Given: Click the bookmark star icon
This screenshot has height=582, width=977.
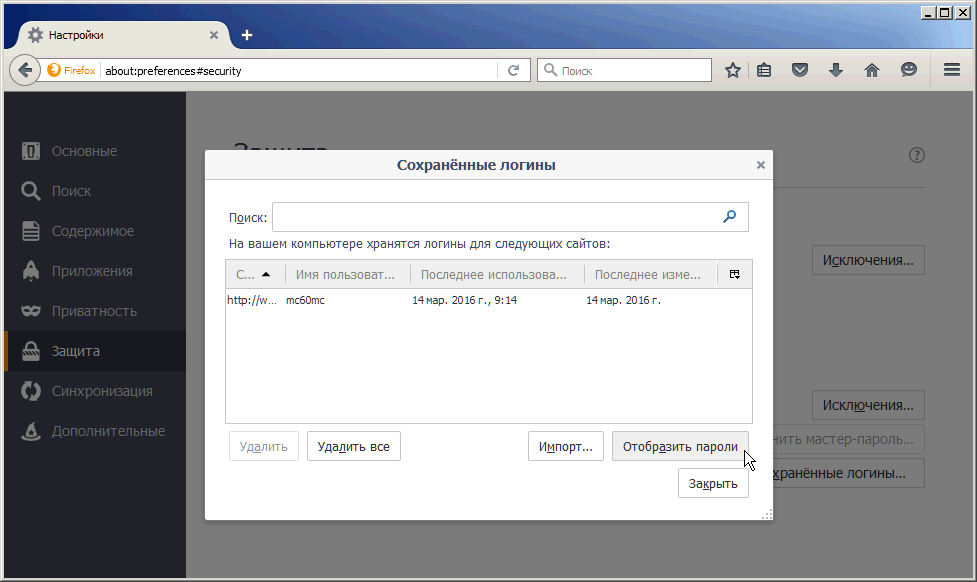Looking at the screenshot, I should tap(733, 70).
